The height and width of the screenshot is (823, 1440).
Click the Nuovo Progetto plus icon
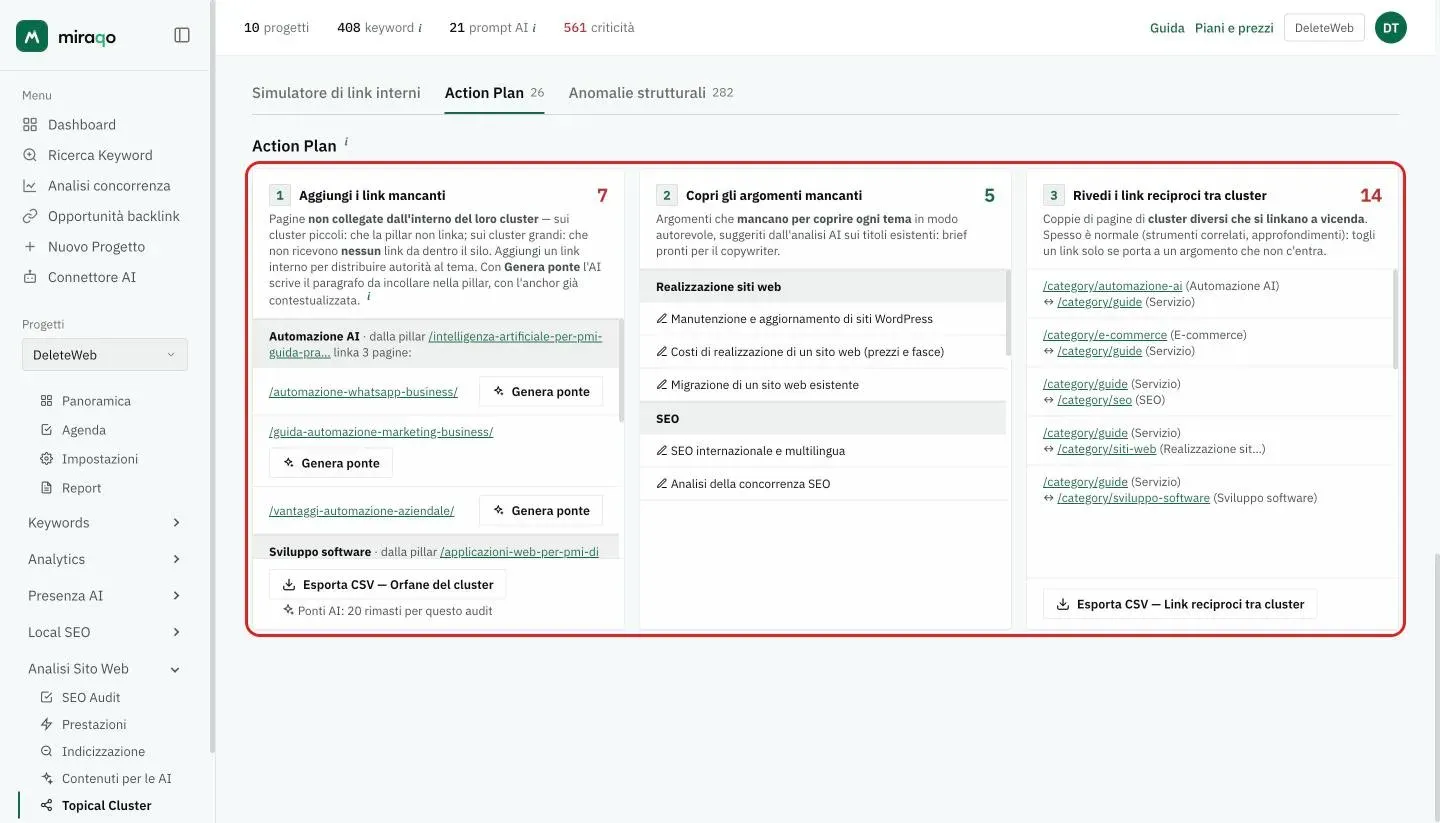29,247
